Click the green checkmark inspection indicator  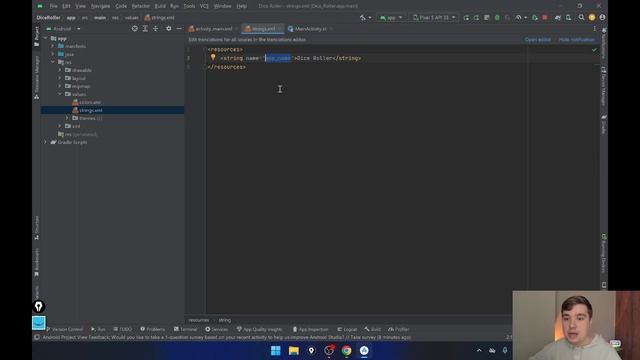[x=594, y=49]
